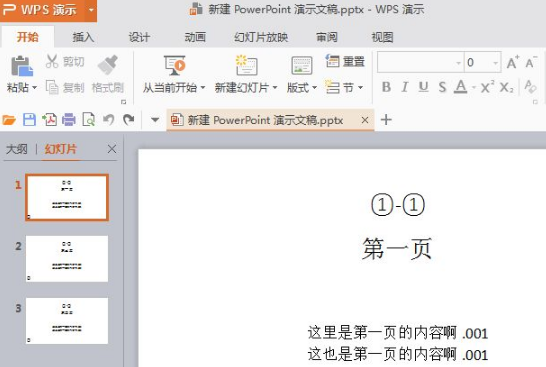
Task: Add a new document tab with plus
Action: point(386,120)
